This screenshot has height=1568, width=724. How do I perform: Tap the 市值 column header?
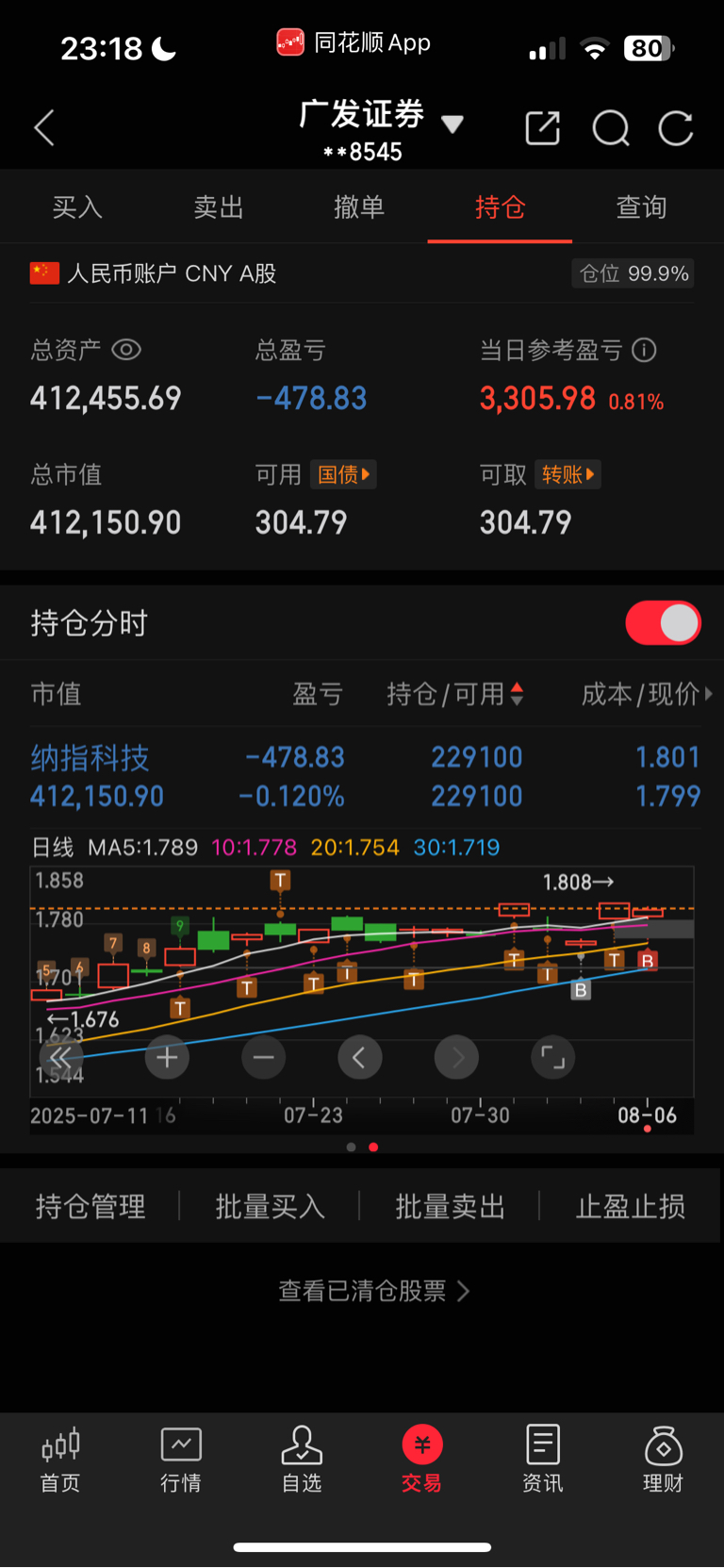click(57, 694)
